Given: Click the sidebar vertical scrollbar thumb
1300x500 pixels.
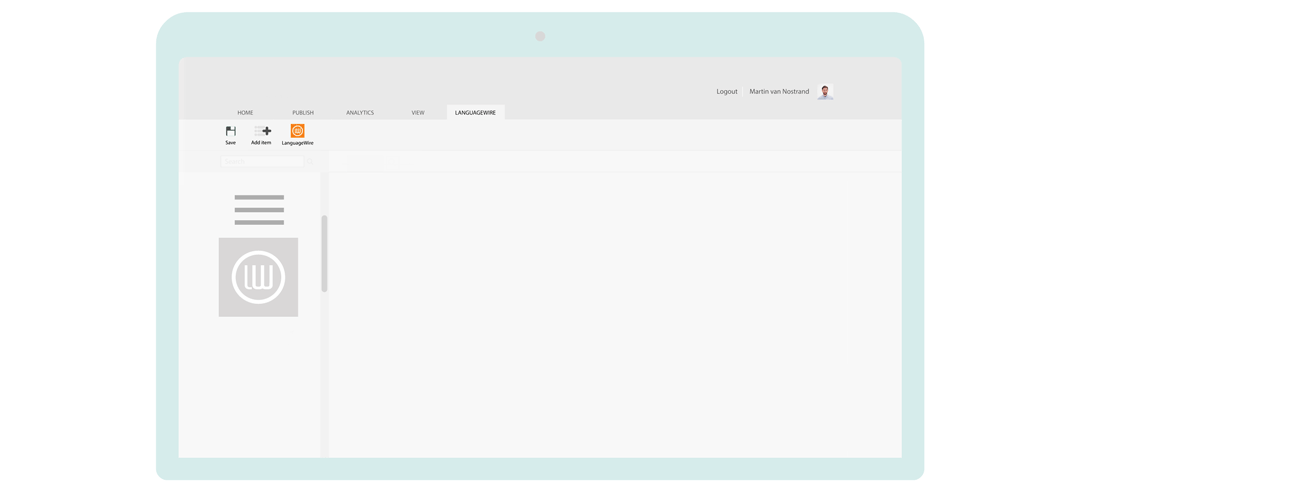Looking at the screenshot, I should (x=324, y=253).
